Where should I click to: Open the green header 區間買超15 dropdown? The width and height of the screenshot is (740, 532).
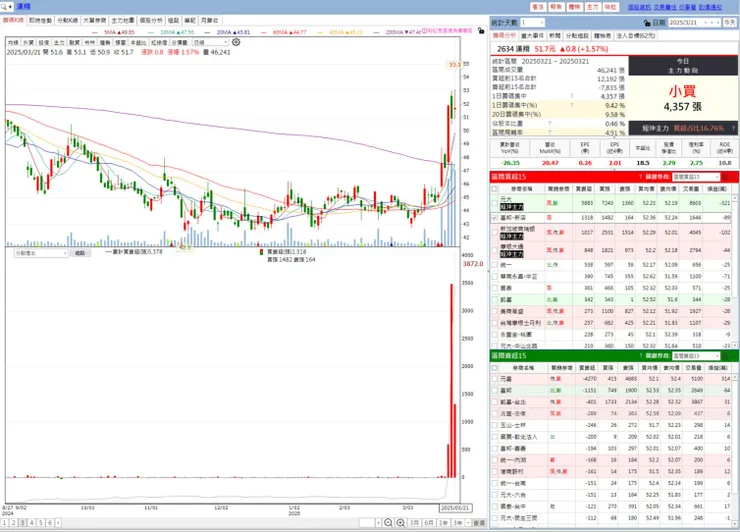click(x=696, y=355)
